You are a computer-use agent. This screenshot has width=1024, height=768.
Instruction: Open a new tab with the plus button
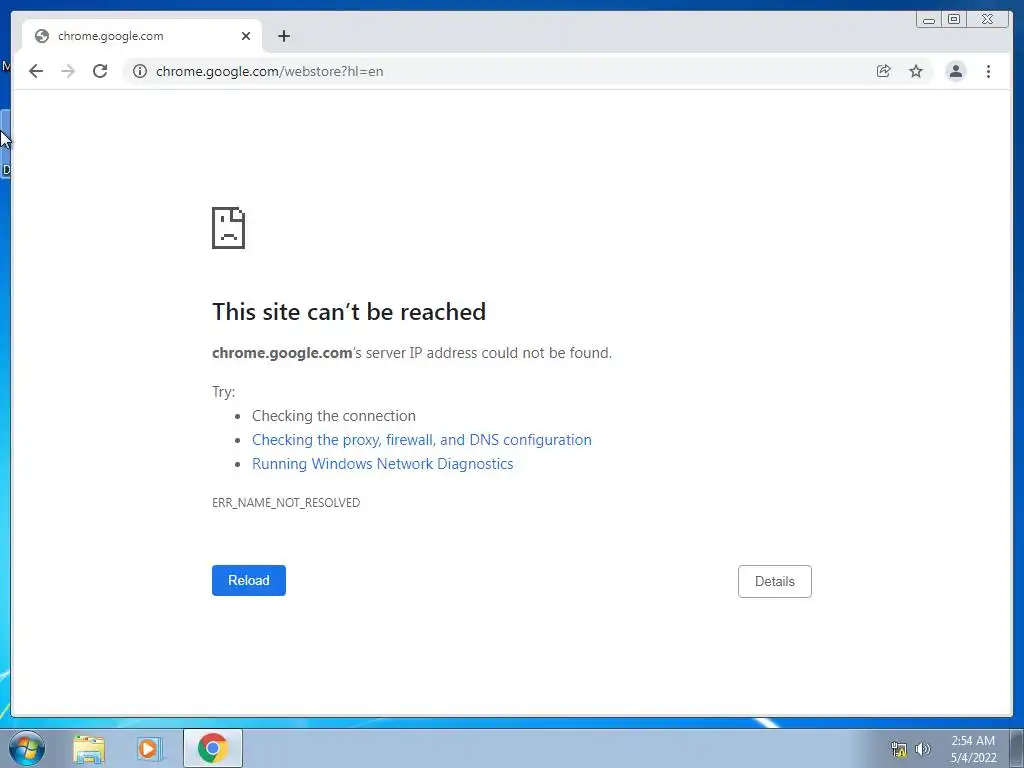[283, 36]
